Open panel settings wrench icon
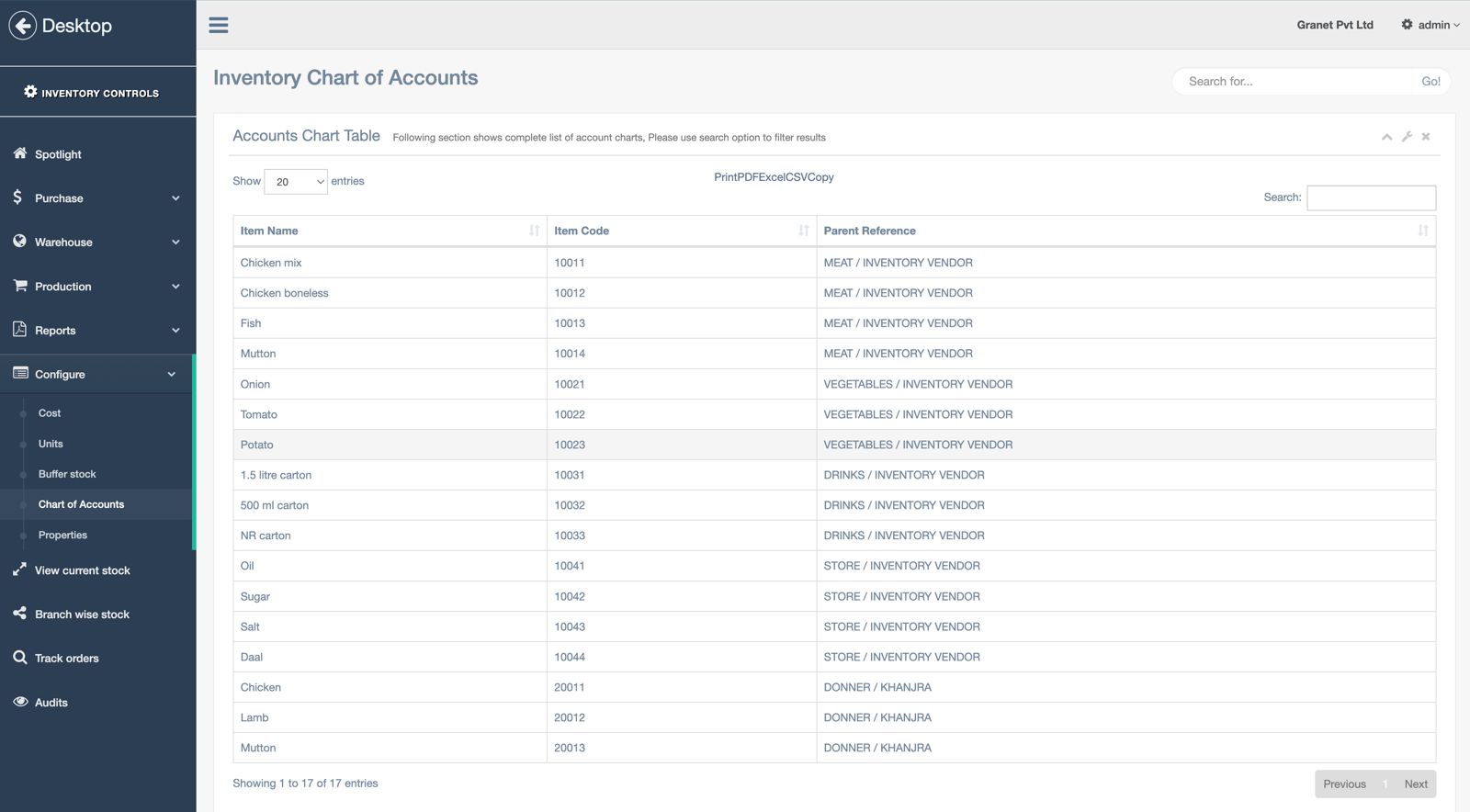This screenshot has width=1470, height=812. pos(1407,136)
